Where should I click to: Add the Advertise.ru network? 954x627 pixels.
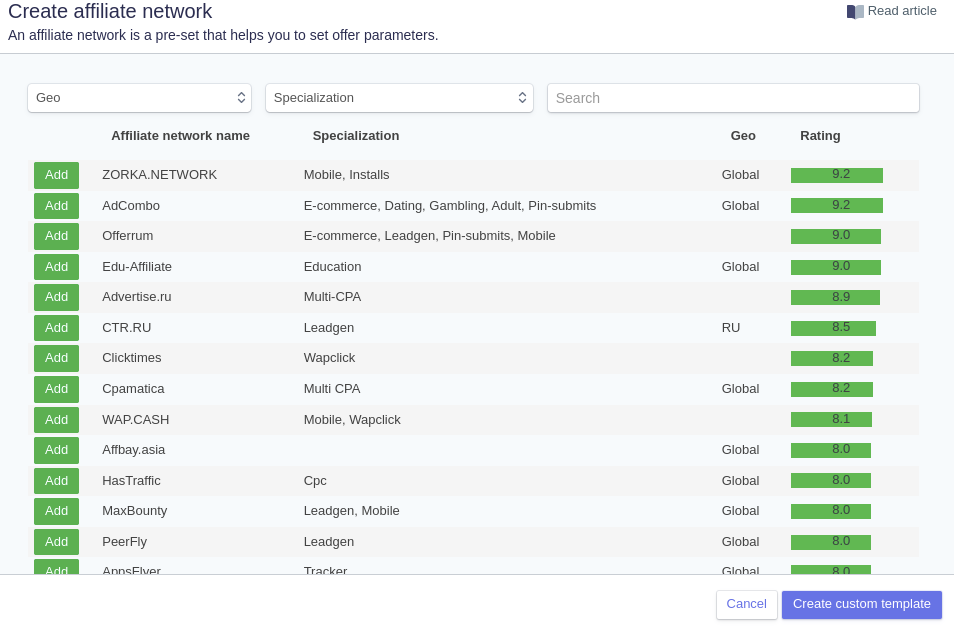click(x=56, y=297)
